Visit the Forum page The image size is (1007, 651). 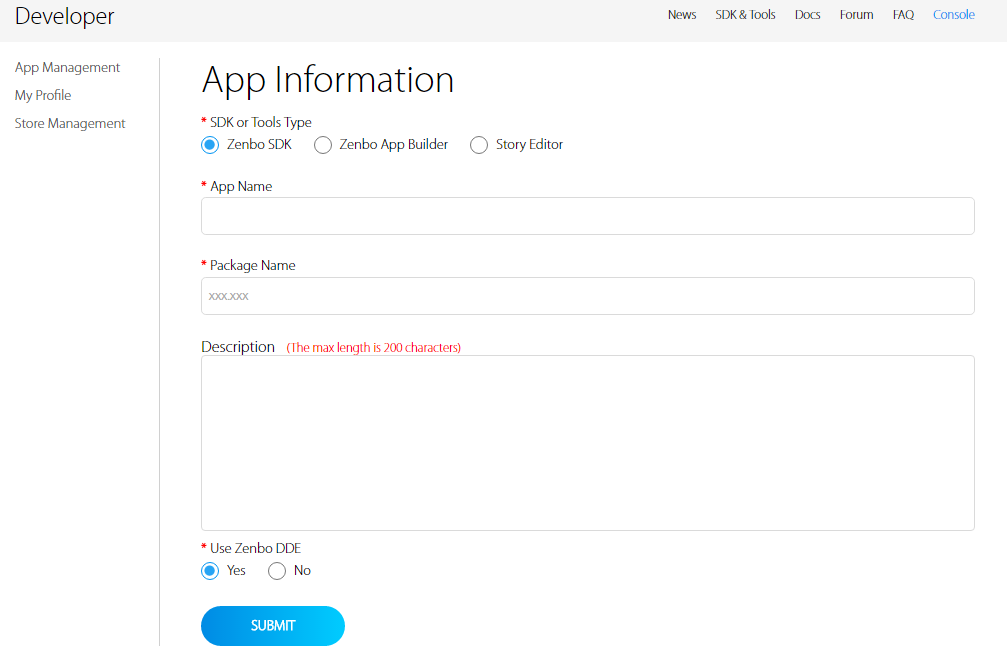[x=857, y=15]
